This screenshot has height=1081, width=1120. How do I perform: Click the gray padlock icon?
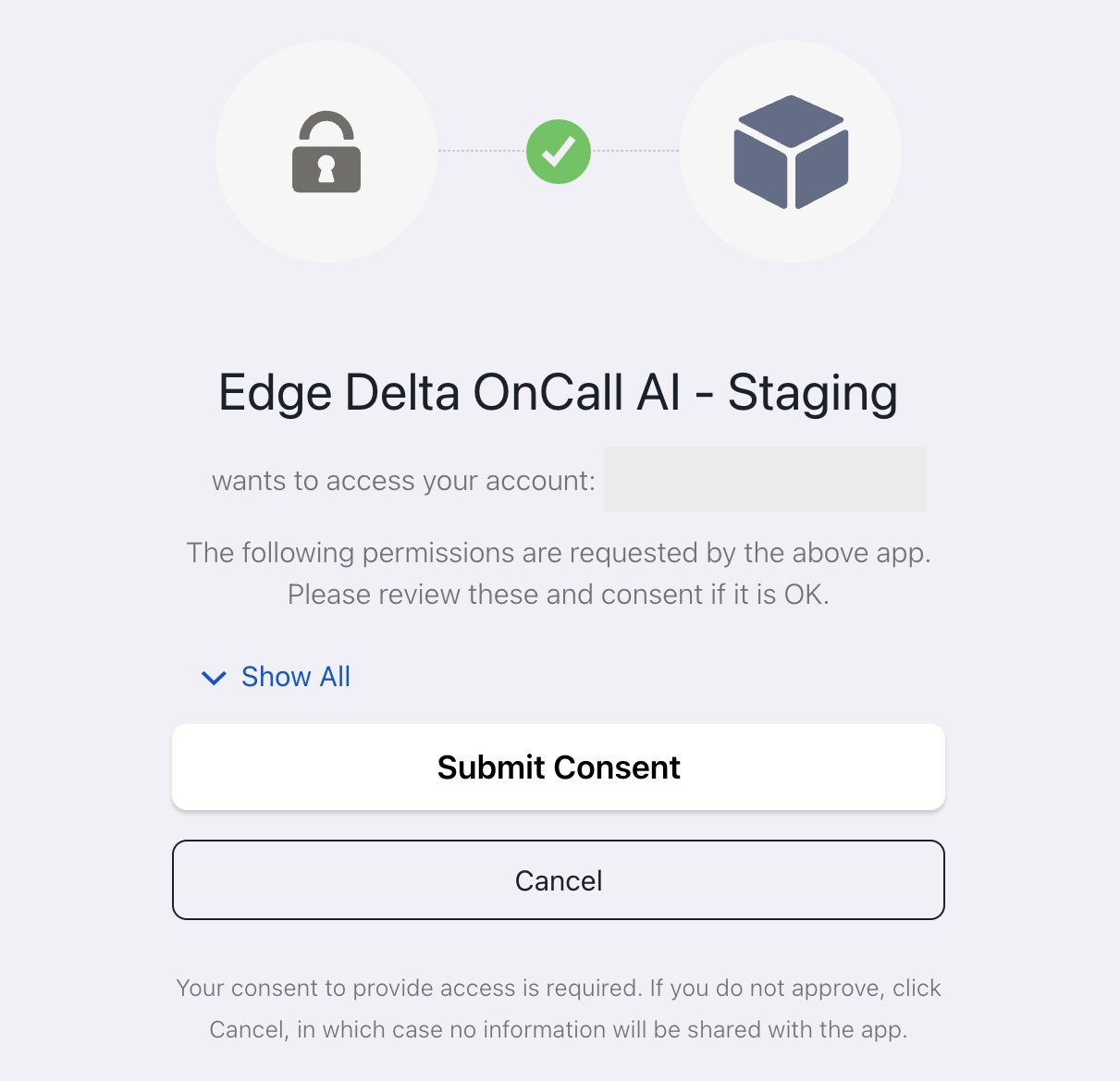pyautogui.click(x=326, y=153)
